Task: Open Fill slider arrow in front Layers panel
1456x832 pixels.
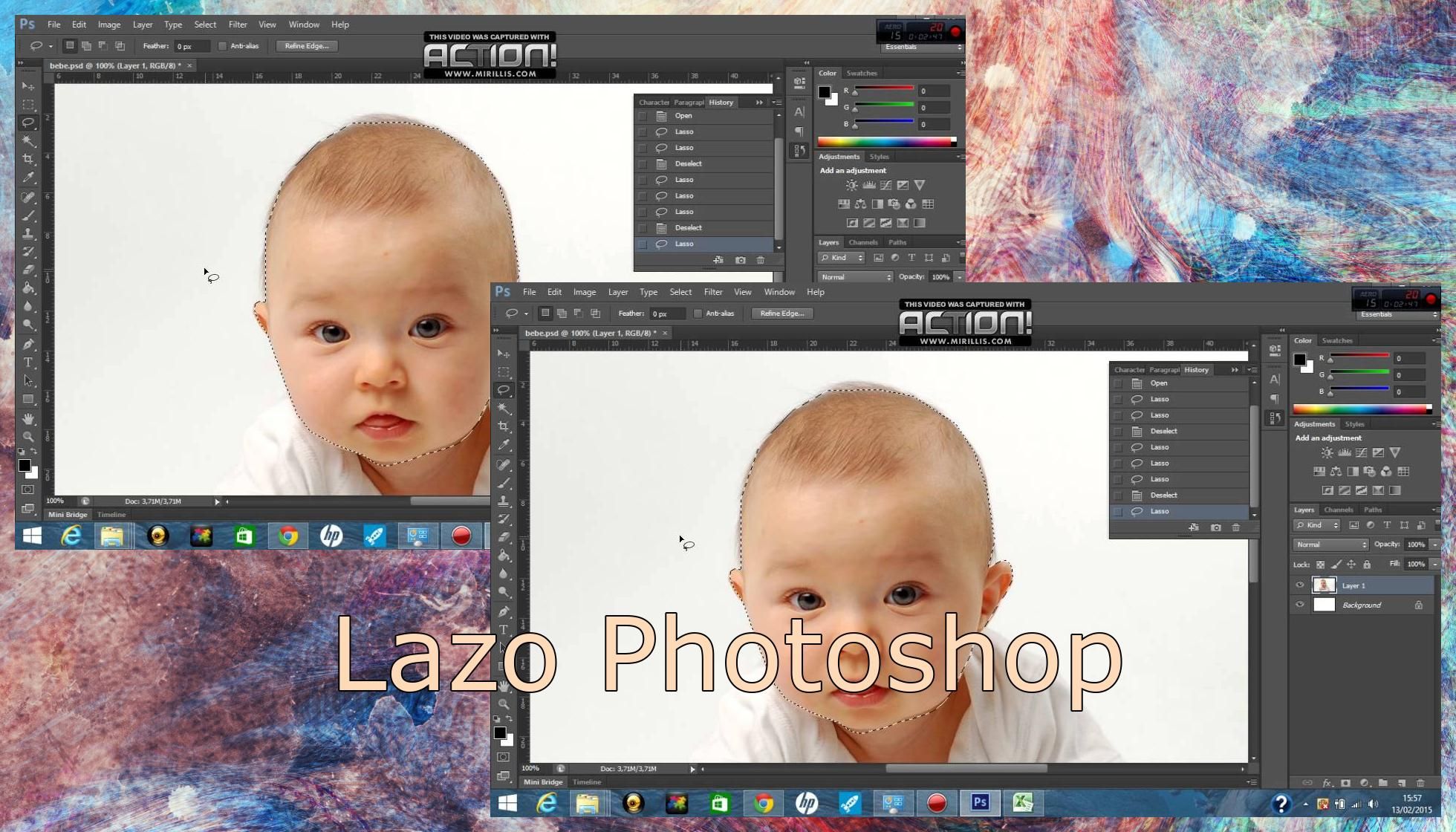Action: [x=1435, y=564]
